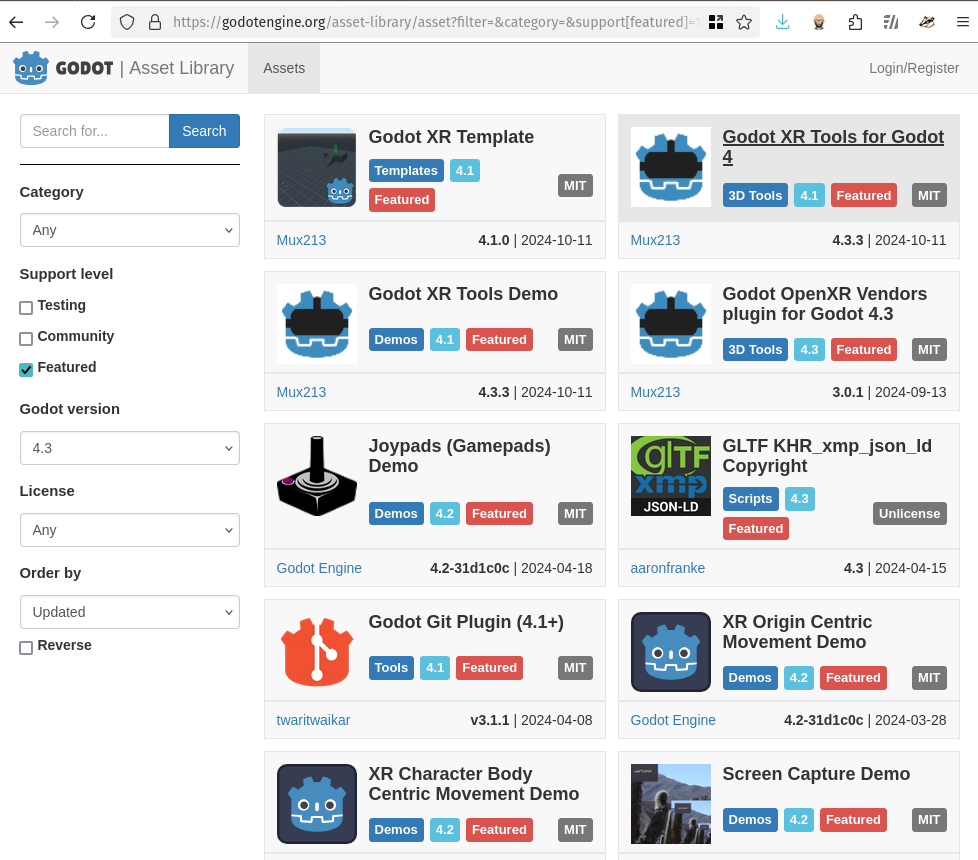Screen dimensions: 978x860
Task: Open tracking protection shield icon
Action: (x=127, y=22)
